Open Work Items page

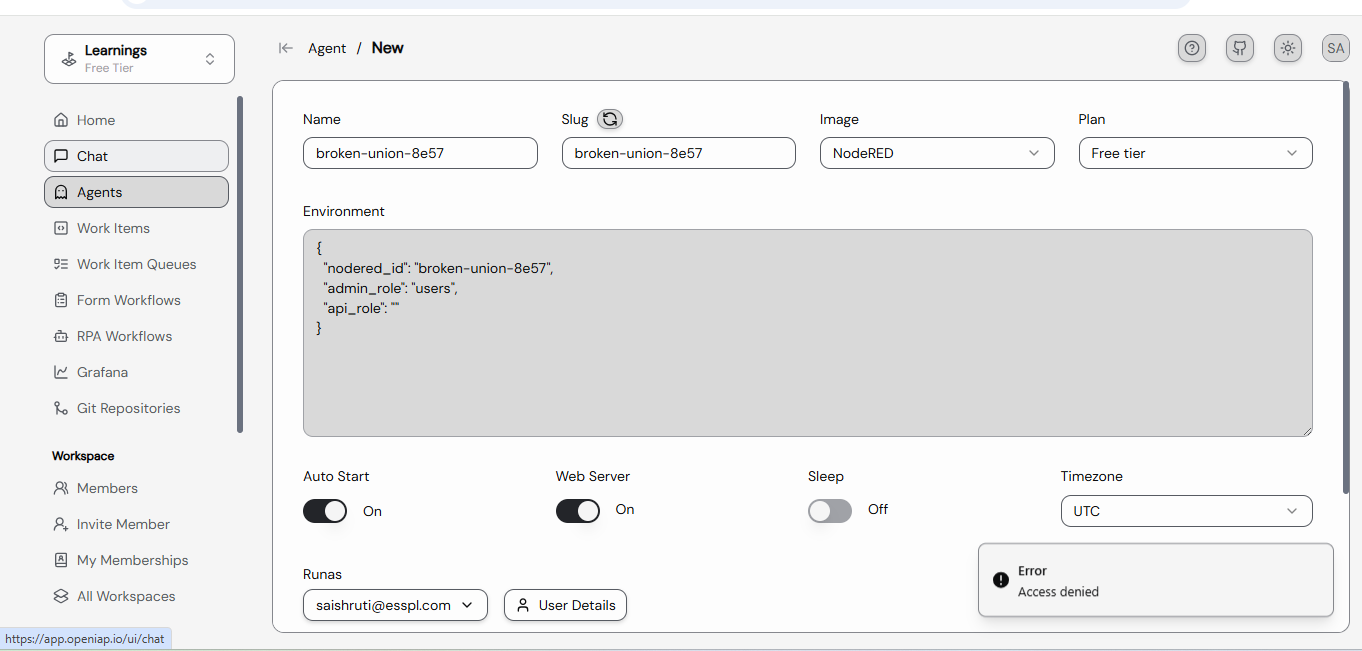pyautogui.click(x=136, y=228)
